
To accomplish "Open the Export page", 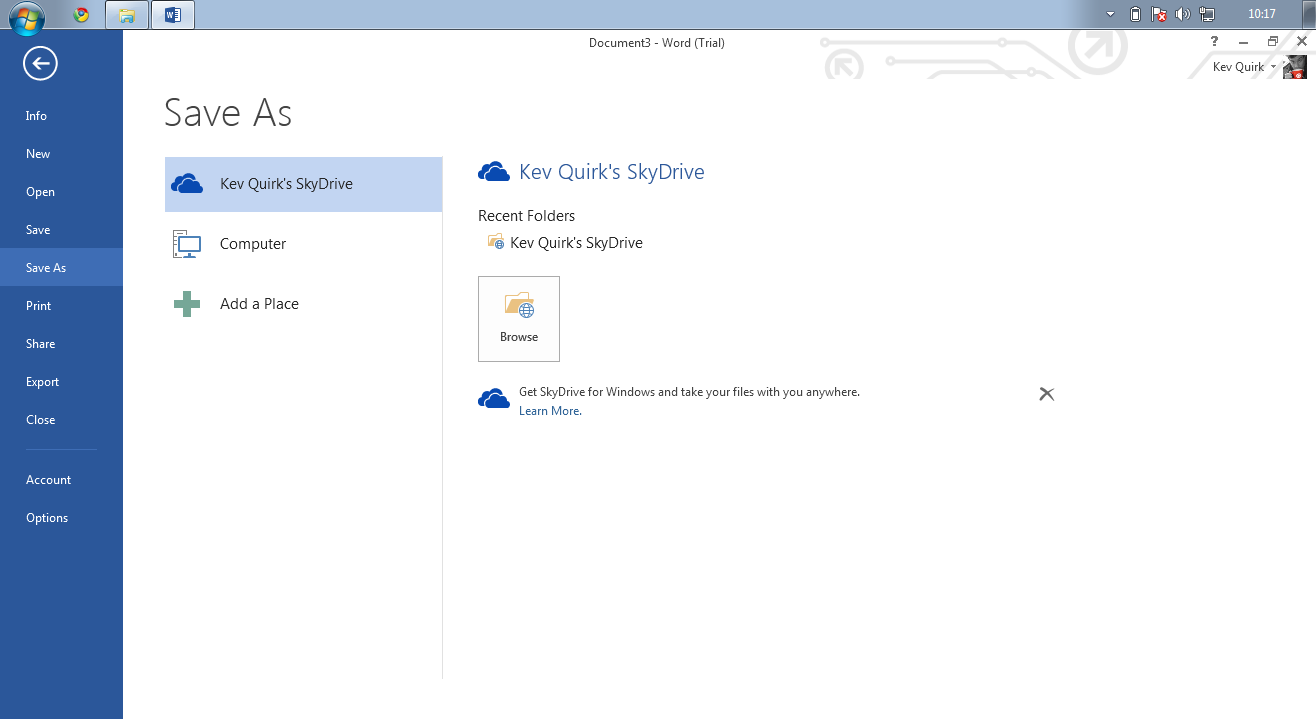I will click(x=42, y=382).
